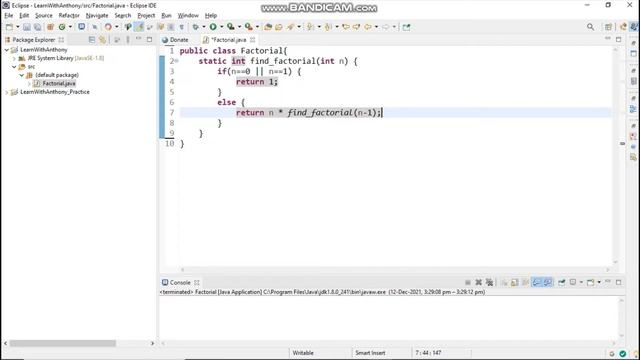The height and width of the screenshot is (360, 640).
Task: Toggle Link with Editor in Package Explorer
Action: click(x=102, y=40)
